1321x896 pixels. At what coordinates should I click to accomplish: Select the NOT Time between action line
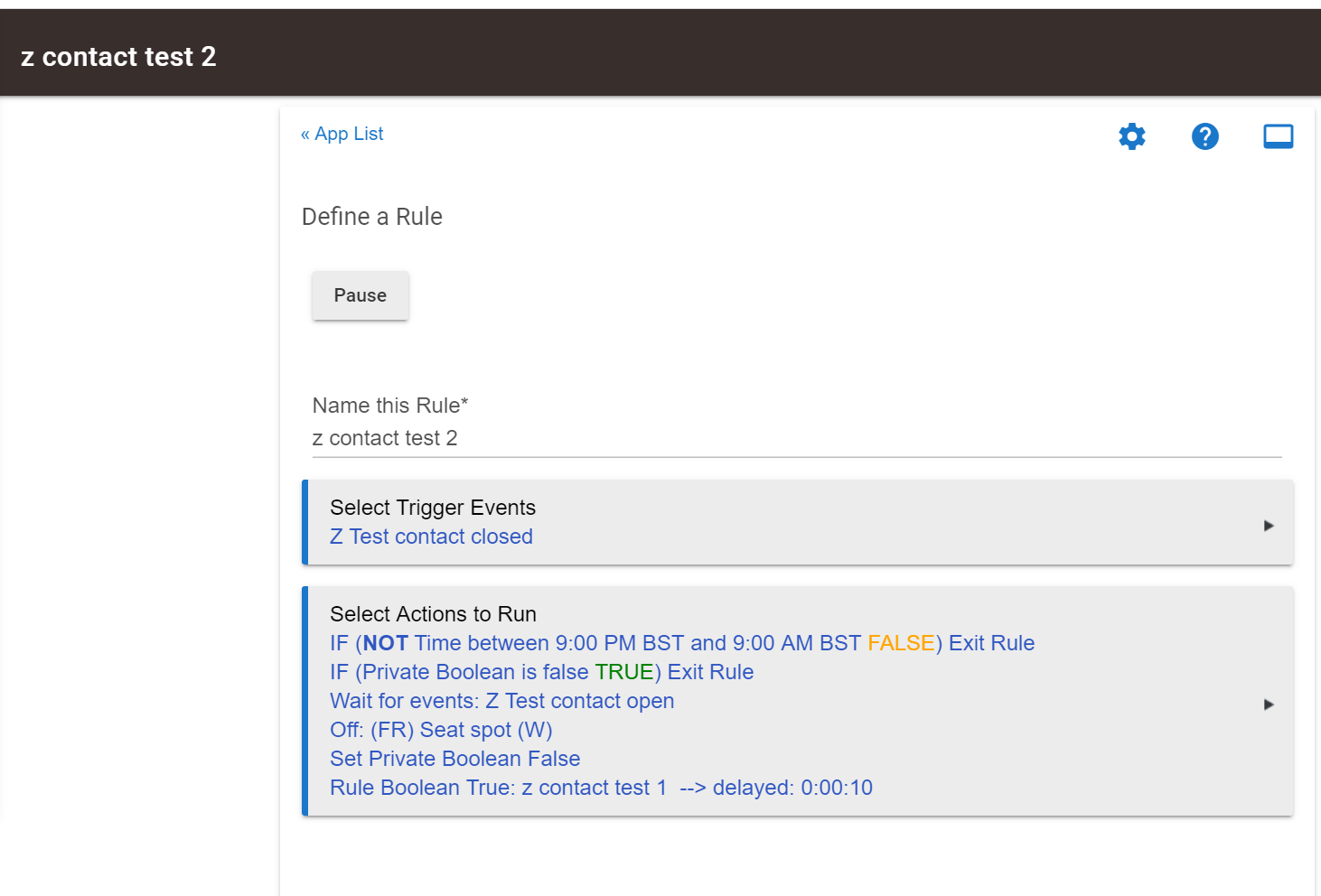(682, 643)
